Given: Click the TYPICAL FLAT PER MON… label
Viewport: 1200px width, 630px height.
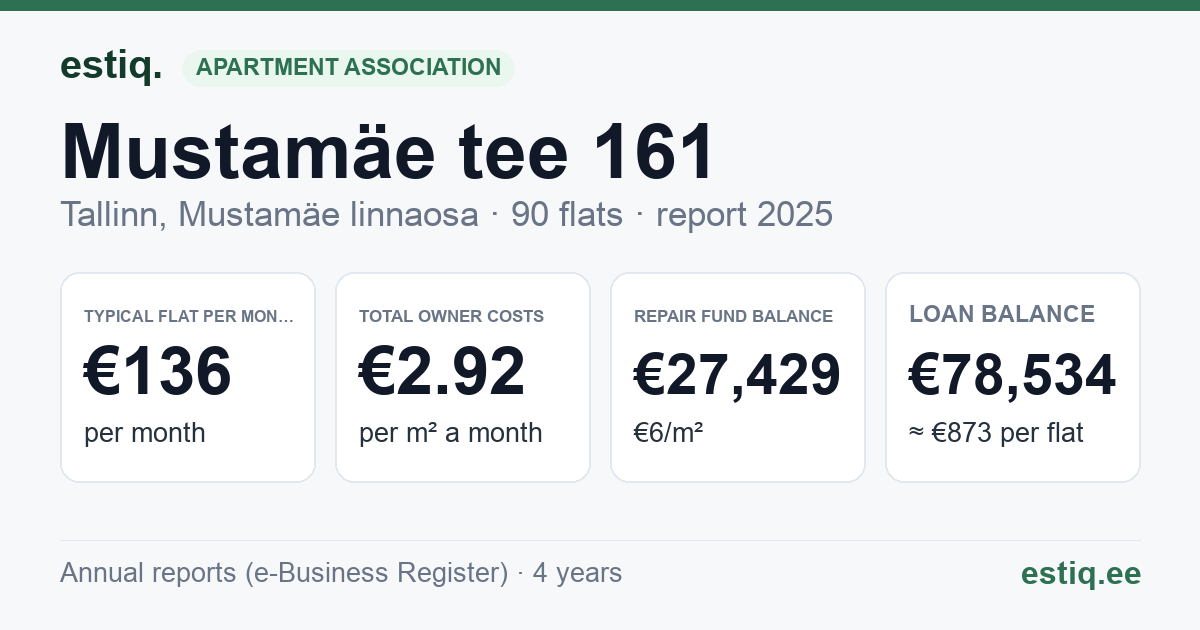Looking at the screenshot, I should [x=189, y=316].
